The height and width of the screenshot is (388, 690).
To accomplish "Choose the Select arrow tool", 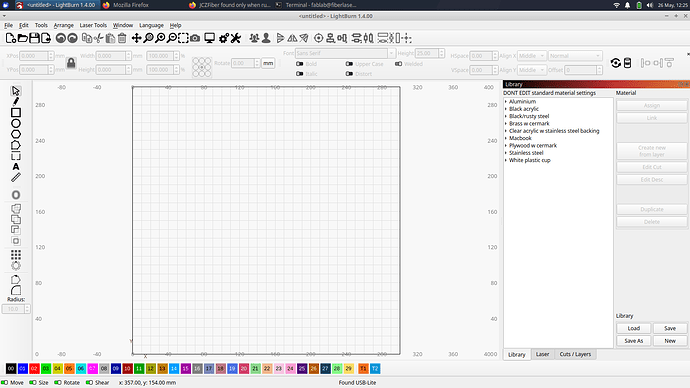I will [x=16, y=91].
